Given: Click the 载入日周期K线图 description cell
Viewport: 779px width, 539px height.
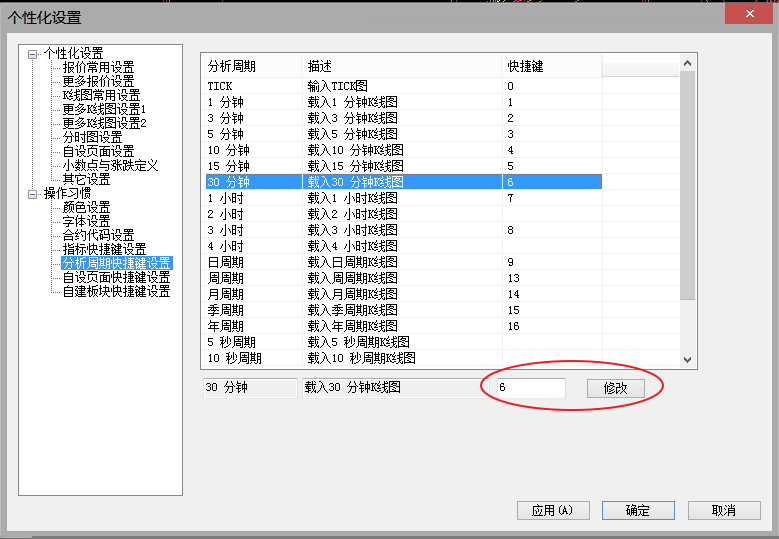Looking at the screenshot, I should (x=353, y=262).
